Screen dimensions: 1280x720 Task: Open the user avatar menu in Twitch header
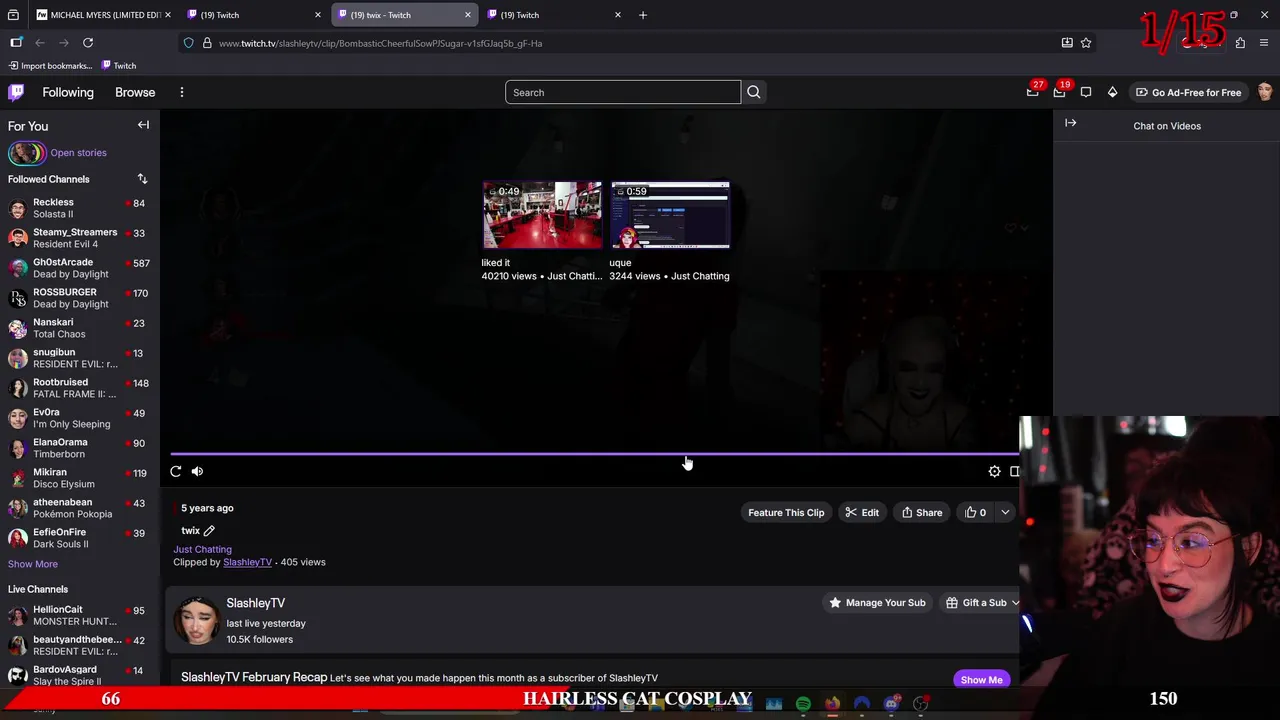pos(1265,92)
